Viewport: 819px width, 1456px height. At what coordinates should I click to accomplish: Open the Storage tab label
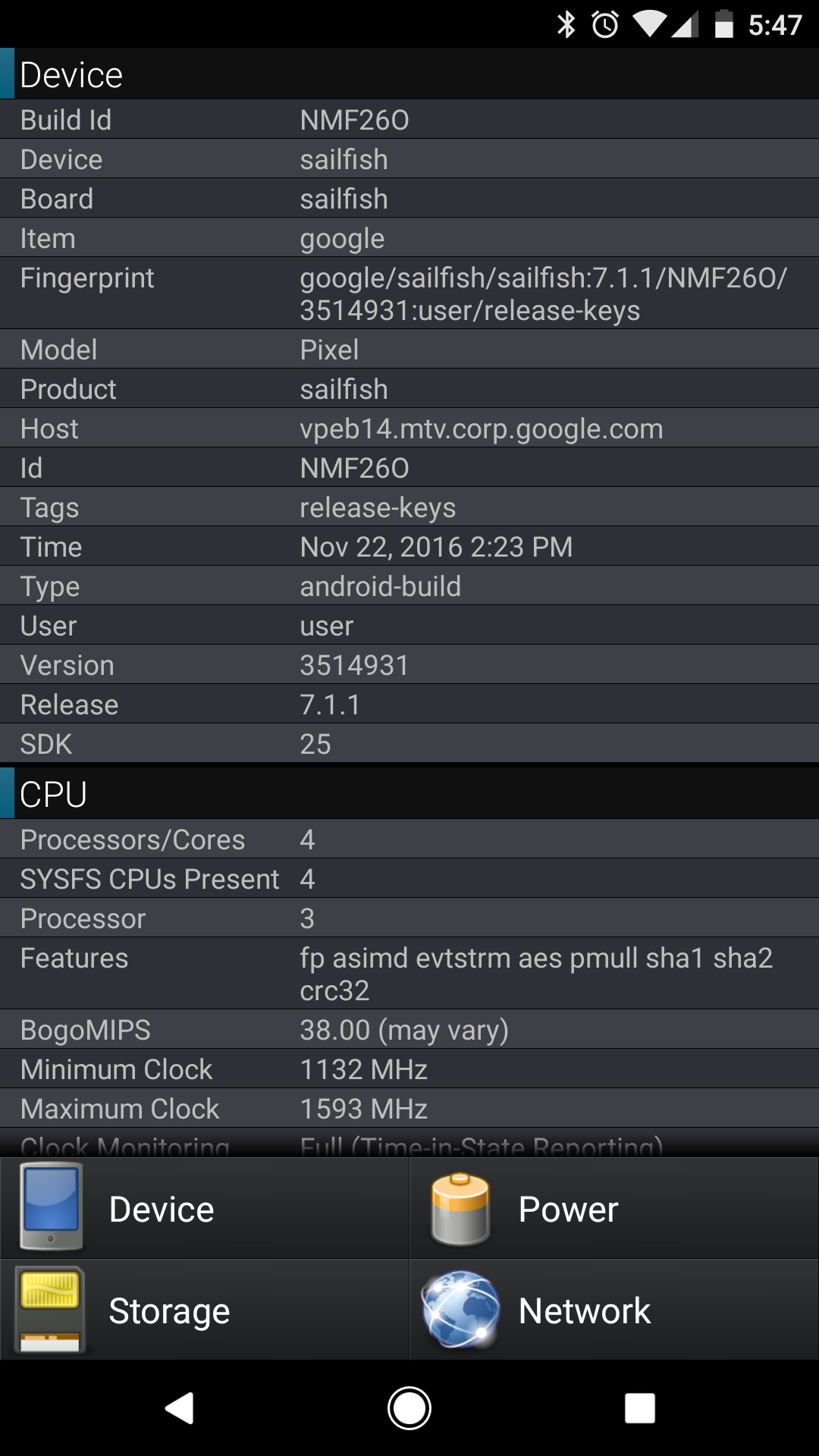point(169,1311)
